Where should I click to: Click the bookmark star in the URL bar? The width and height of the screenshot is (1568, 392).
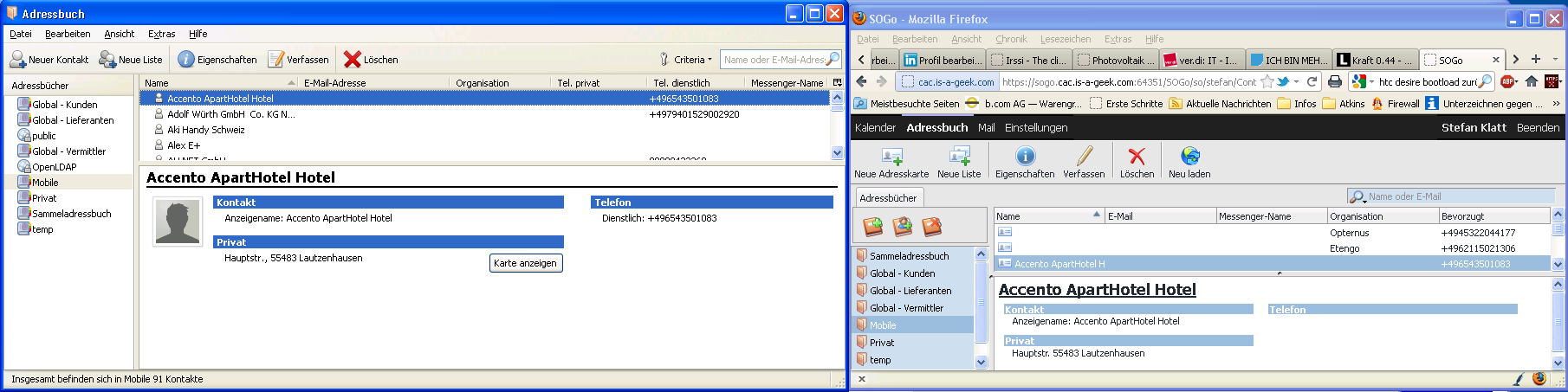tap(1267, 81)
